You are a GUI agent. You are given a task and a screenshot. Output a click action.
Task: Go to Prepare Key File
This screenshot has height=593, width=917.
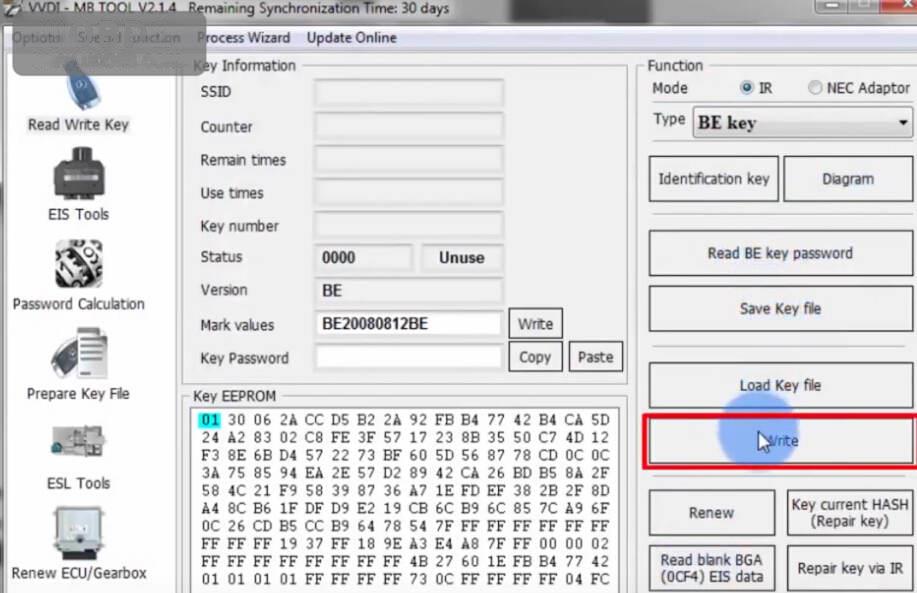click(78, 364)
